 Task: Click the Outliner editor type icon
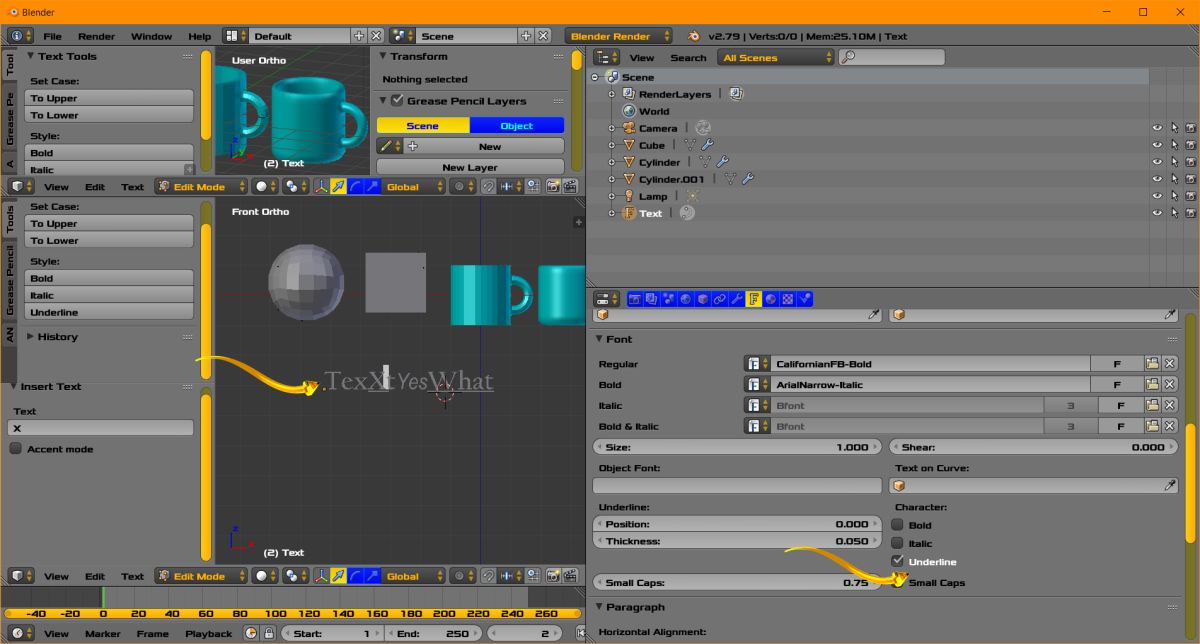606,58
